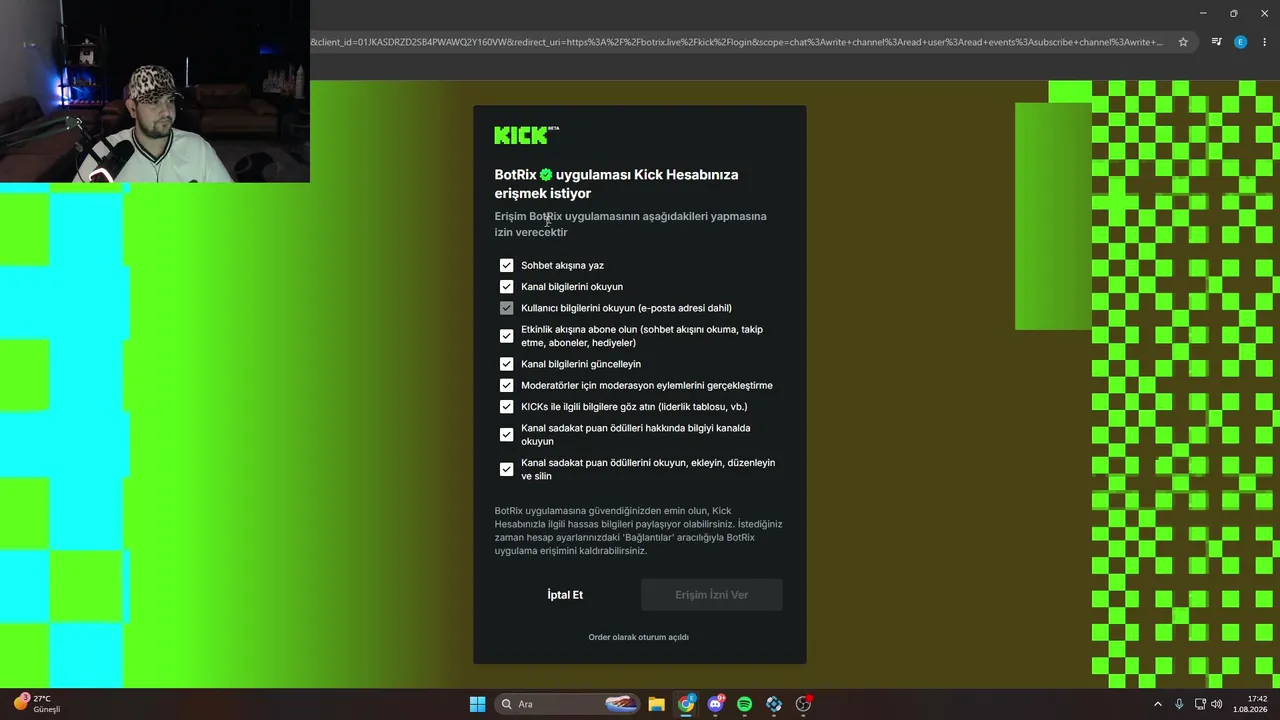
Task: Open the 27°C Güneşli weather widget
Action: (37, 704)
